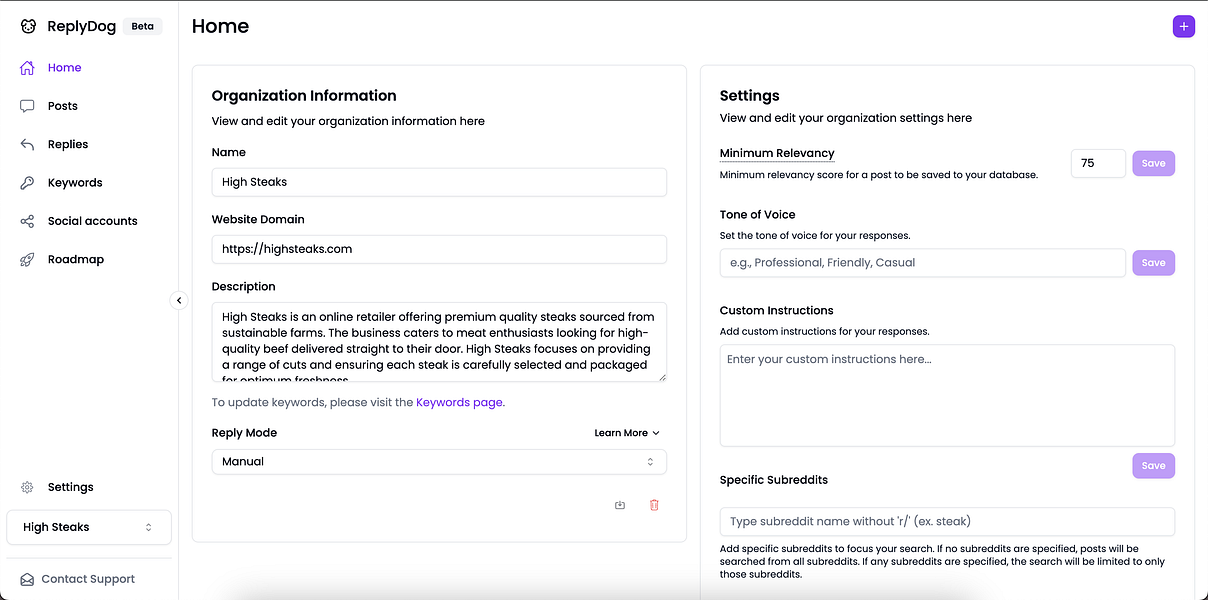Image resolution: width=1208 pixels, height=600 pixels.
Task: Open Roadmap via rocket icon
Action: tap(28, 259)
